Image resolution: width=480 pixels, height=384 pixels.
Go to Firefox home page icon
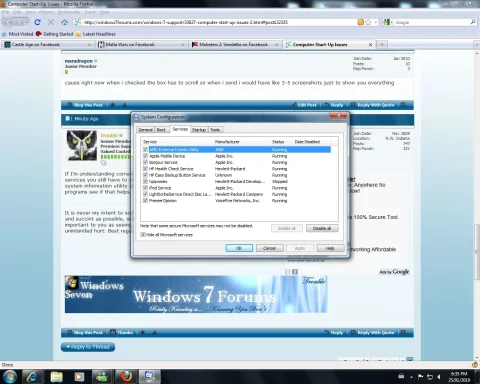(64, 22)
